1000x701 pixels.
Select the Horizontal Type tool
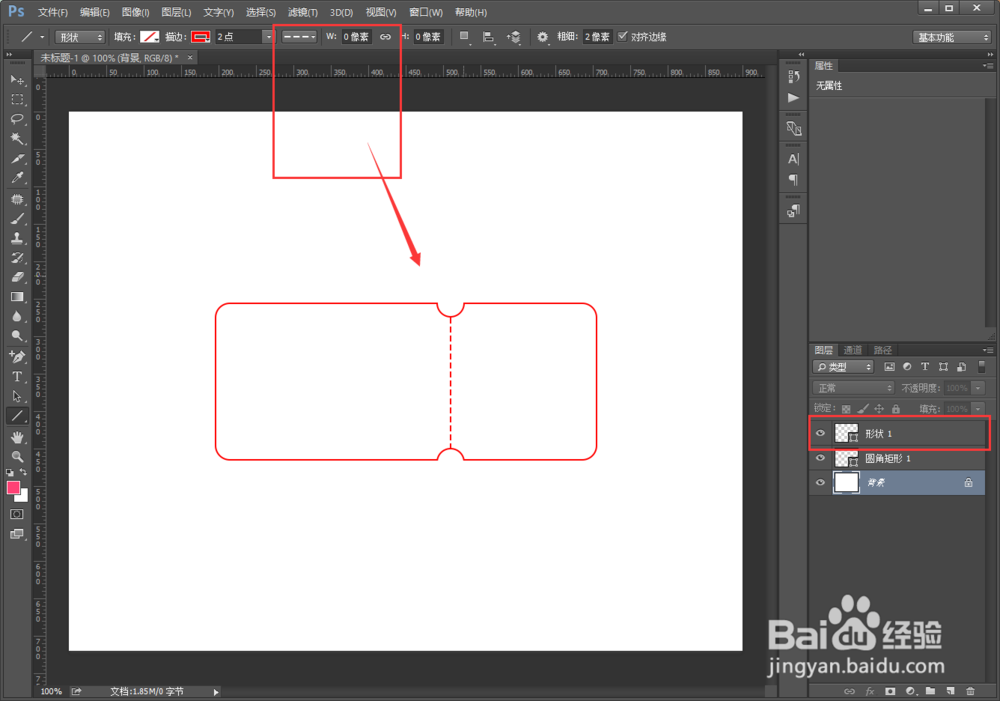click(x=17, y=376)
